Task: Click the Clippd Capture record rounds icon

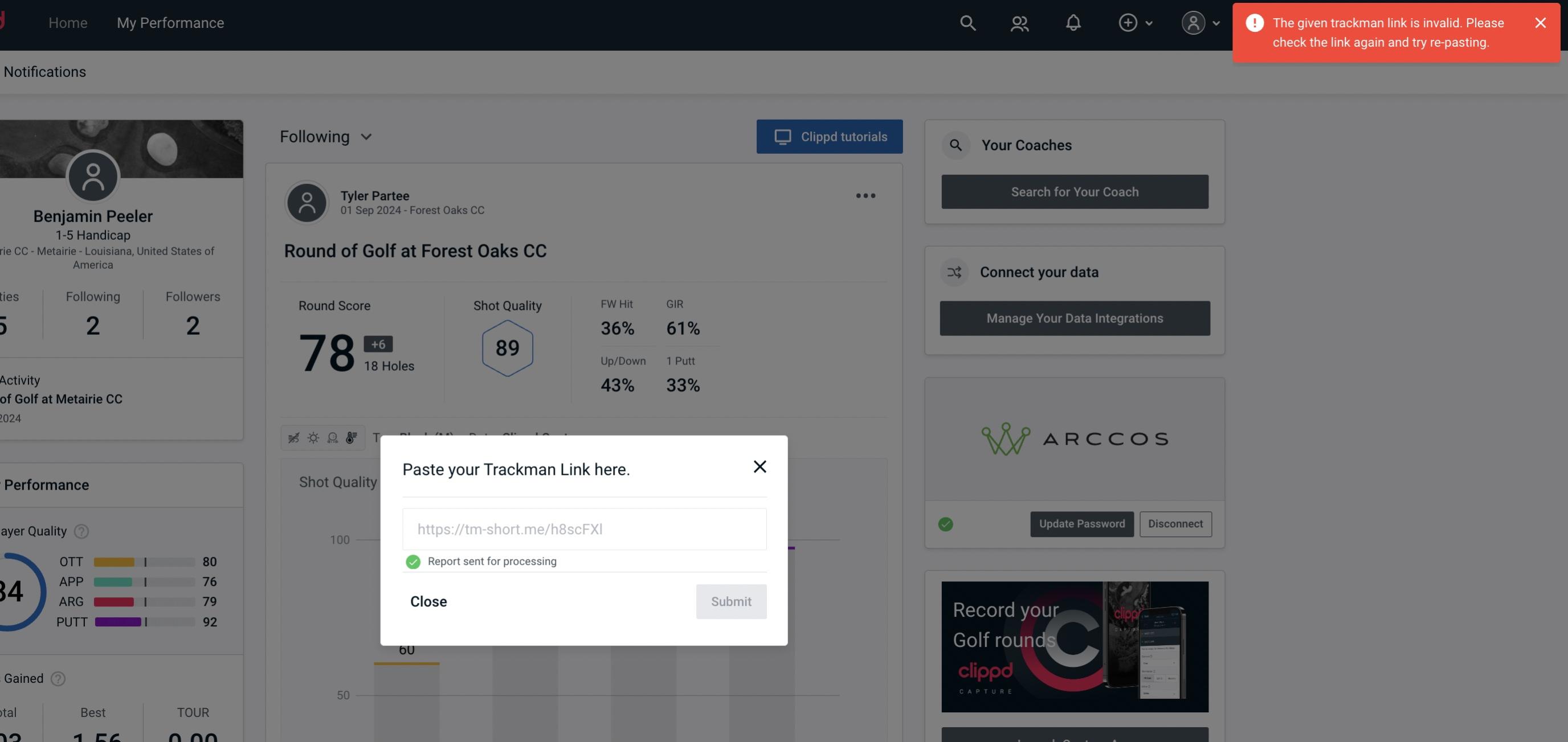Action: 1074,646
